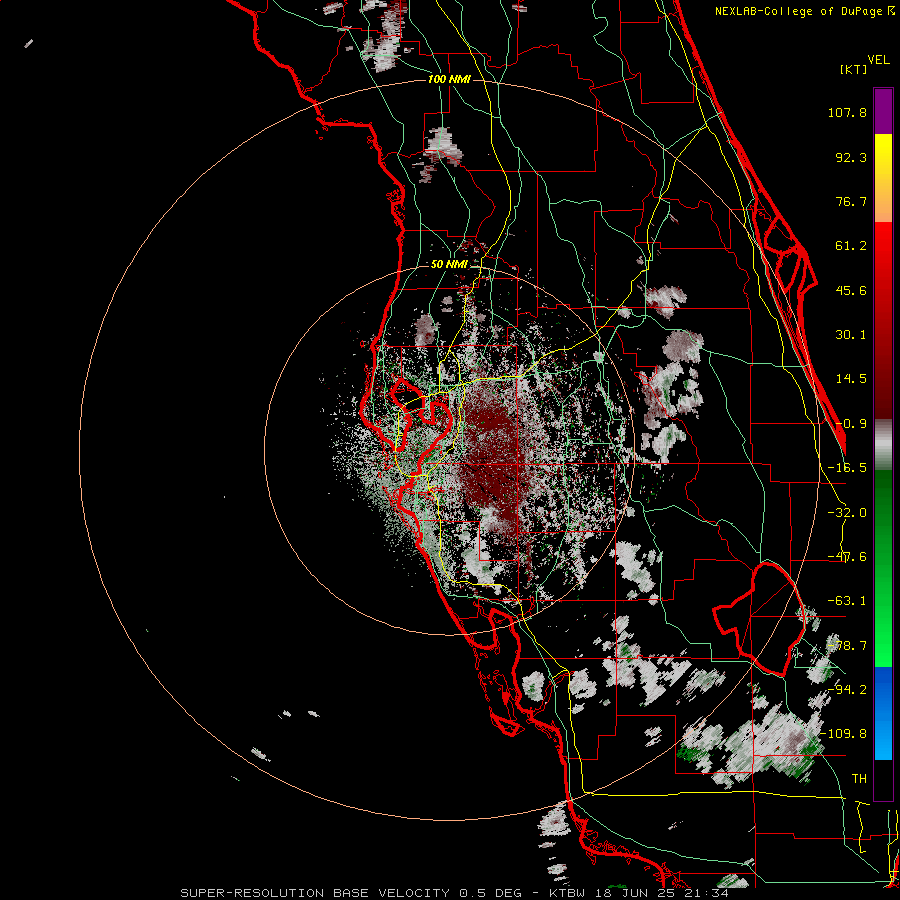Select the -47.6 velocity scale value
The width and height of the screenshot is (900, 900).
tap(847, 557)
